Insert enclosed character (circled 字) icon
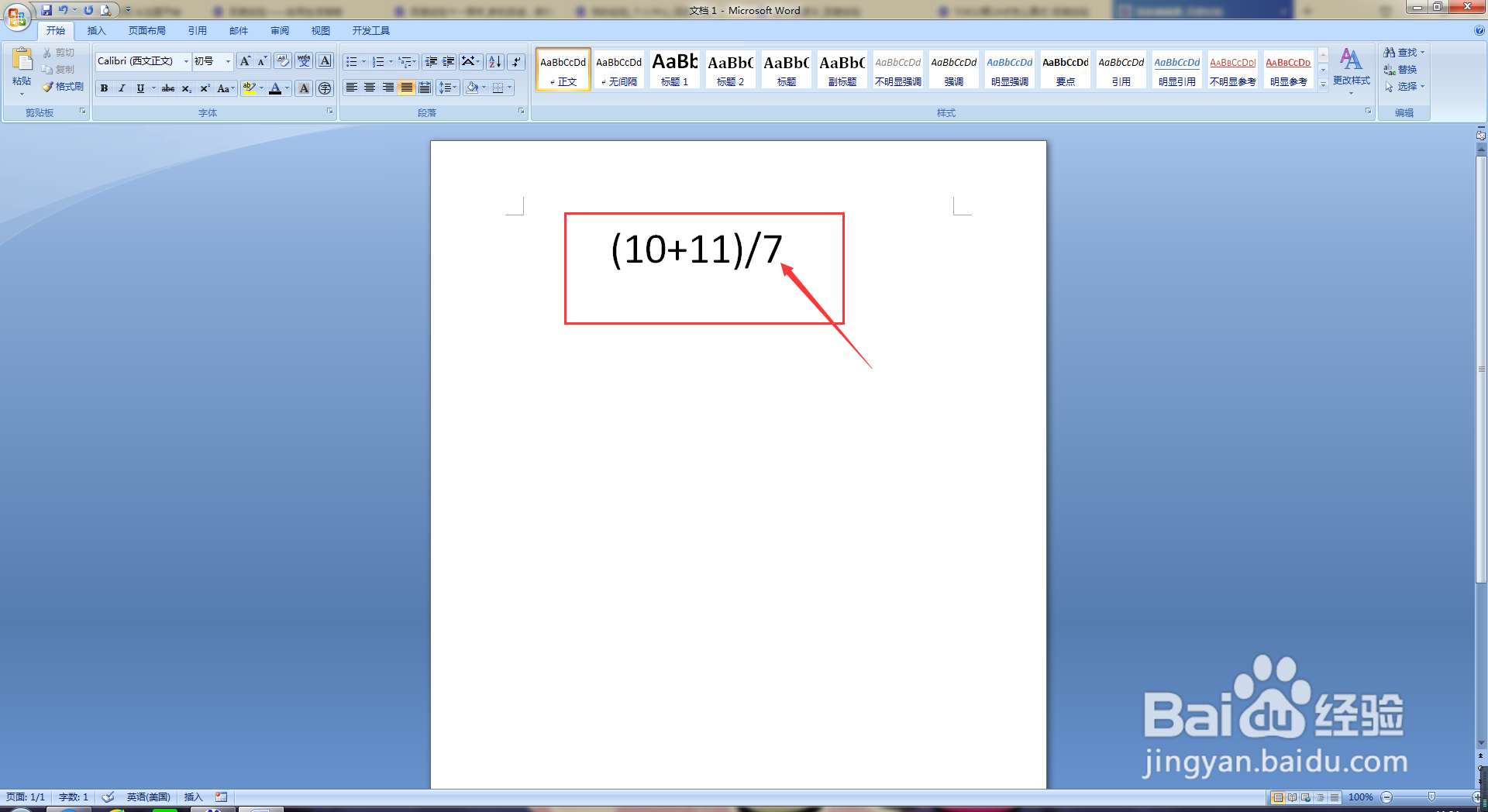This screenshot has height=812, width=1488. tap(325, 88)
